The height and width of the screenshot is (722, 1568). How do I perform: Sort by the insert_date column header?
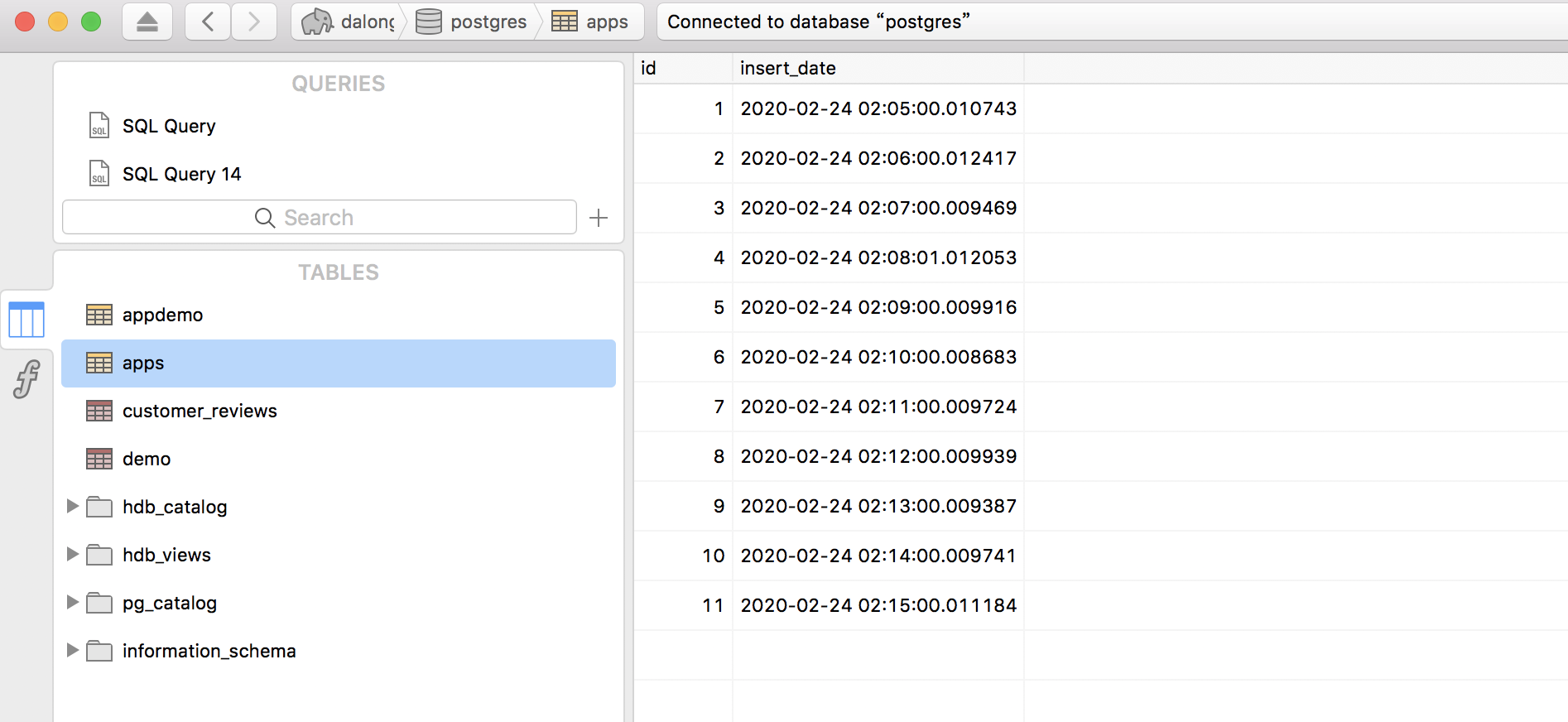pos(878,69)
